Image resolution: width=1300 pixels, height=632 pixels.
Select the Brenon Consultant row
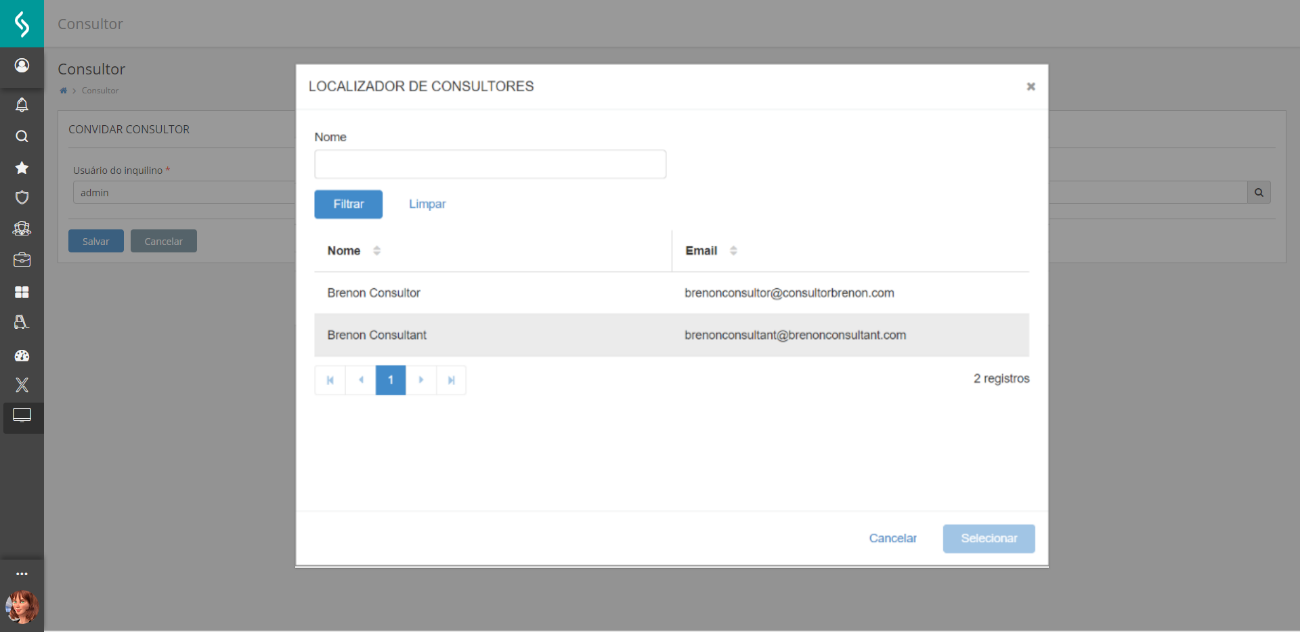point(672,335)
